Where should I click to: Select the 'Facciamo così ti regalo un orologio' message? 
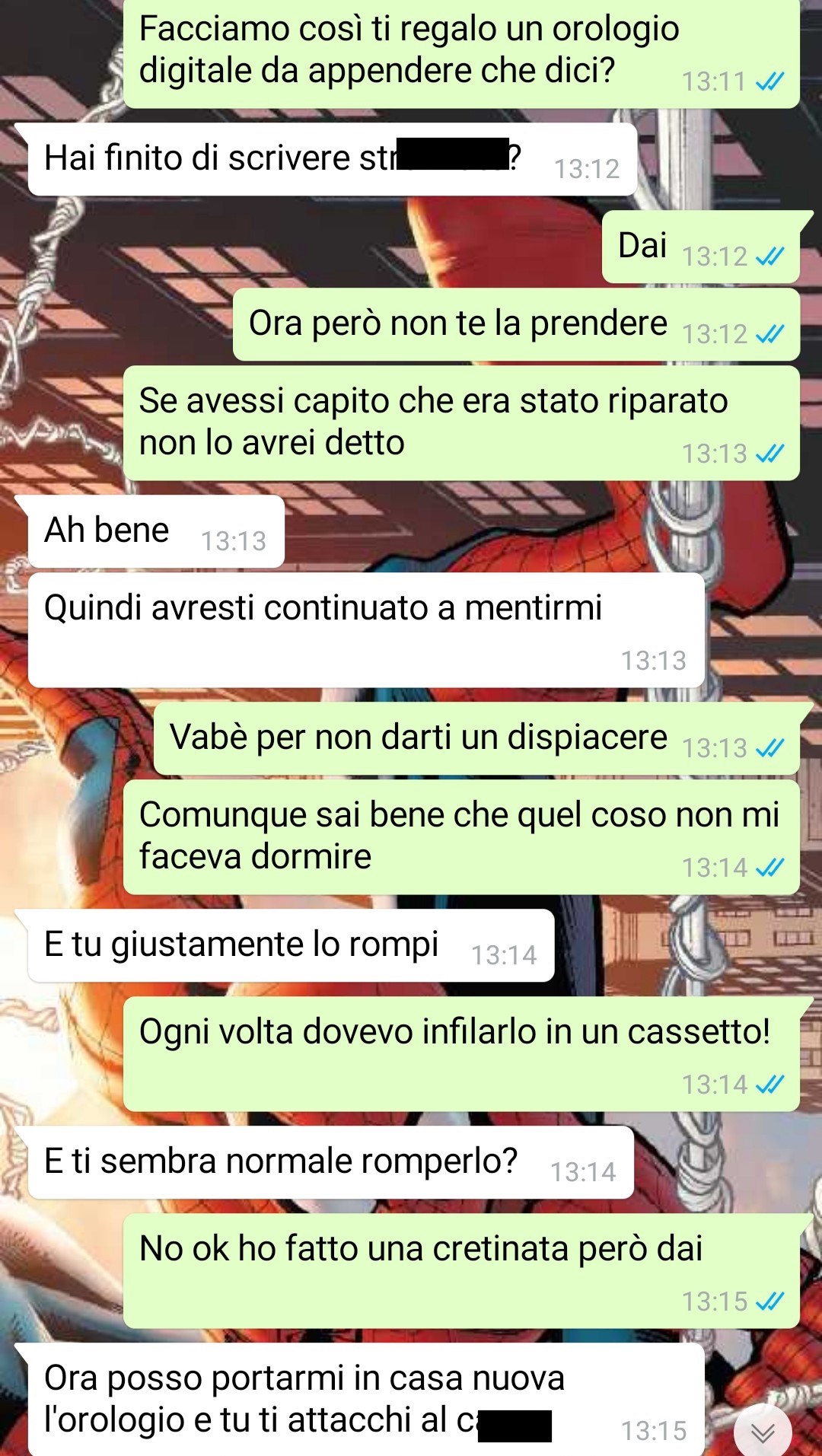461,52
